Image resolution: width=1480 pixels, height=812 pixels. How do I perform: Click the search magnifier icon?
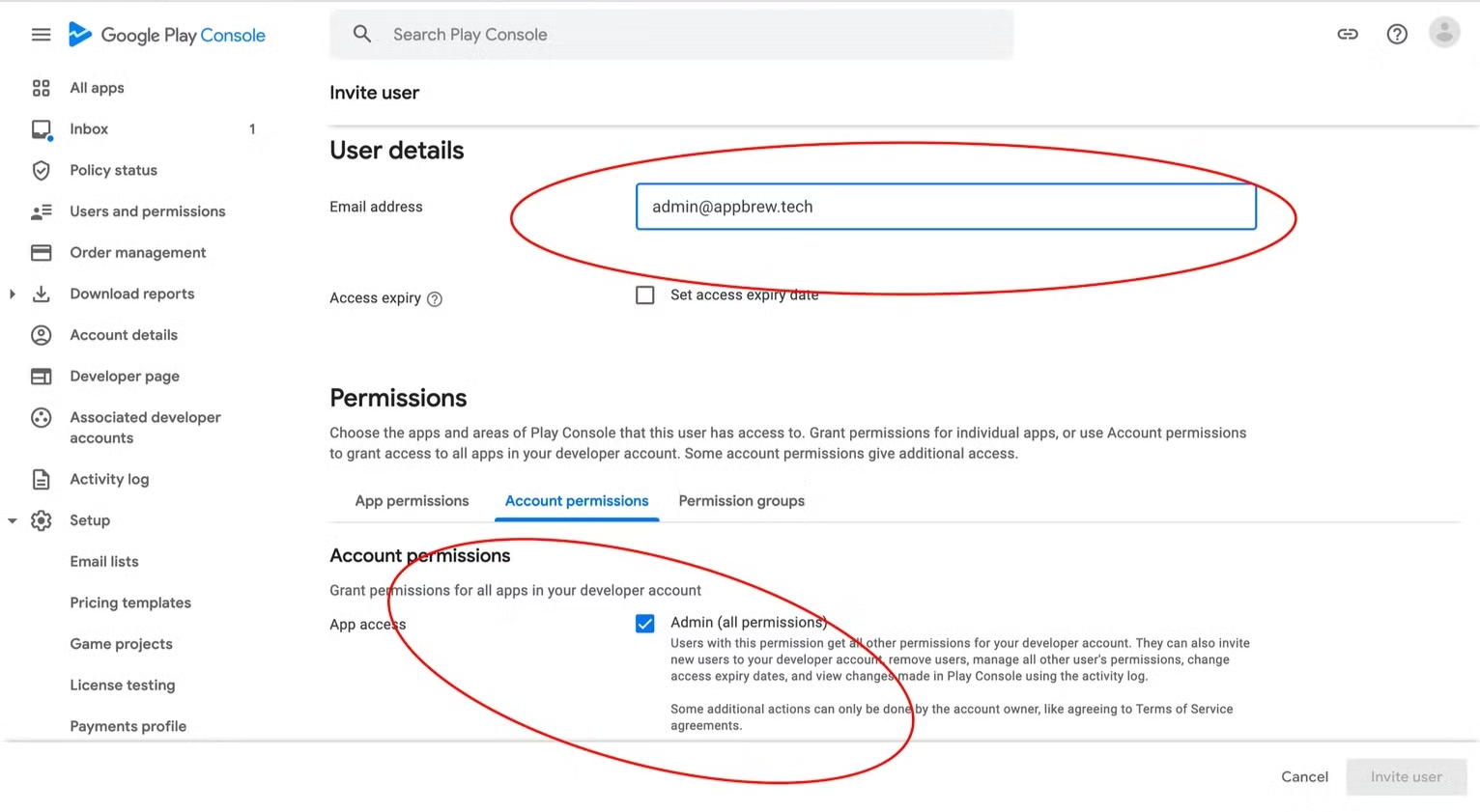(x=362, y=34)
